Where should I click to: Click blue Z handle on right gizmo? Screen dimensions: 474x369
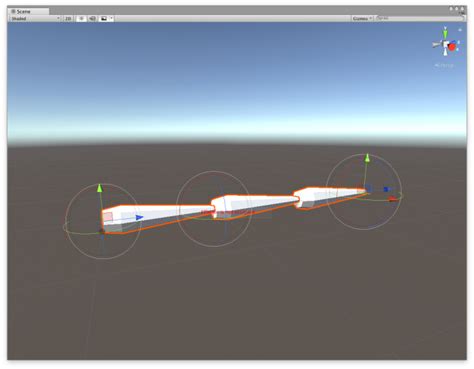click(x=386, y=189)
